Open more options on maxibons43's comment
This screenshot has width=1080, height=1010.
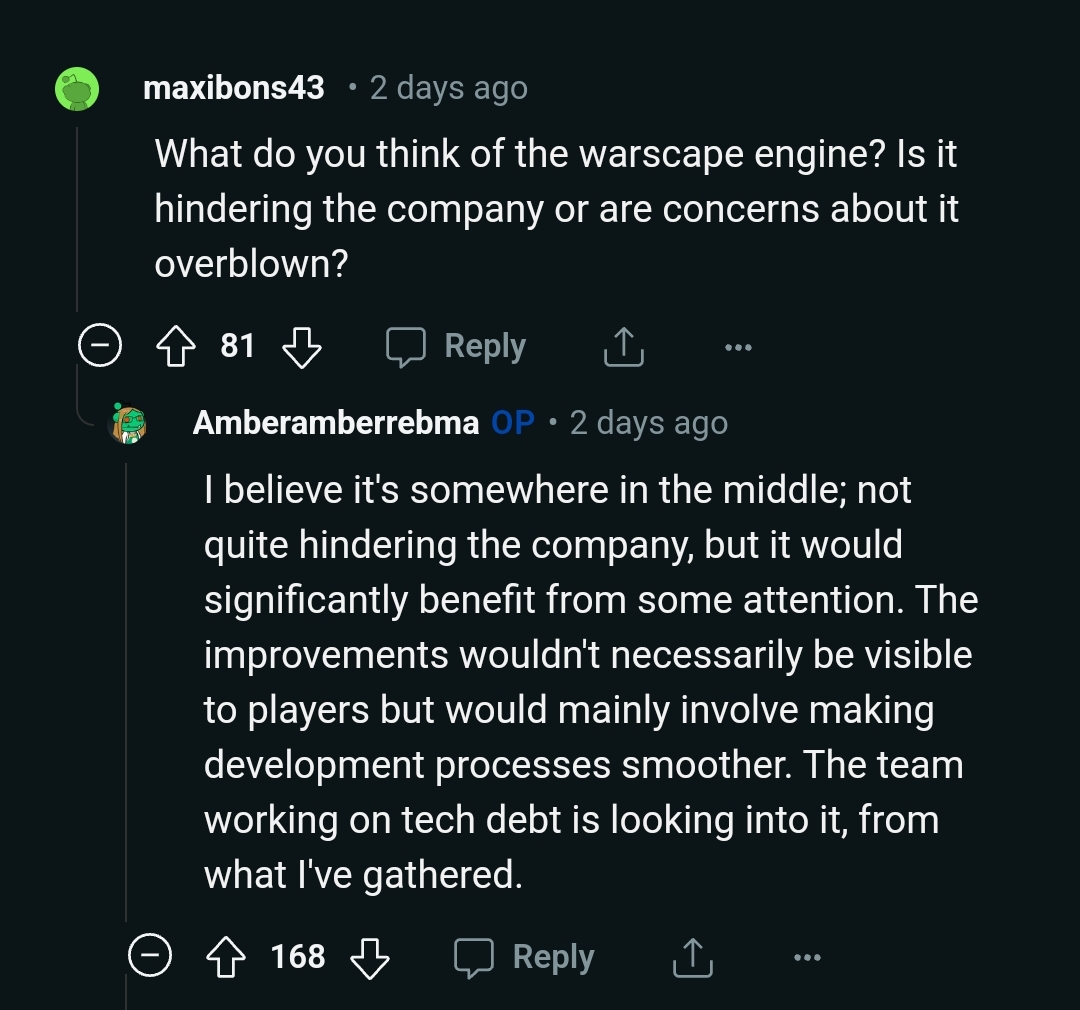pos(738,347)
